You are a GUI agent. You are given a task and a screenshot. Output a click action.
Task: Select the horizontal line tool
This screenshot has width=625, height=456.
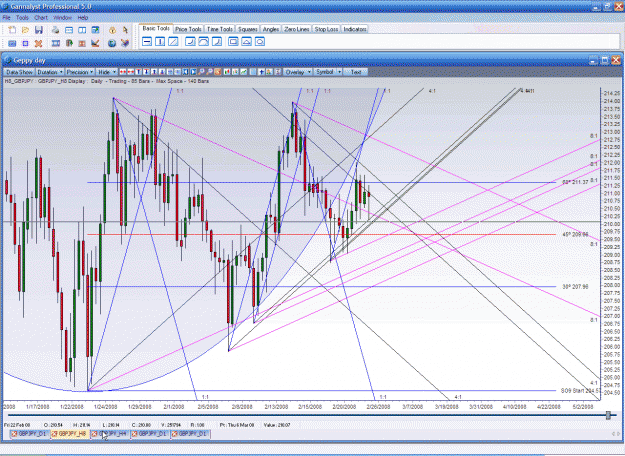click(147, 41)
